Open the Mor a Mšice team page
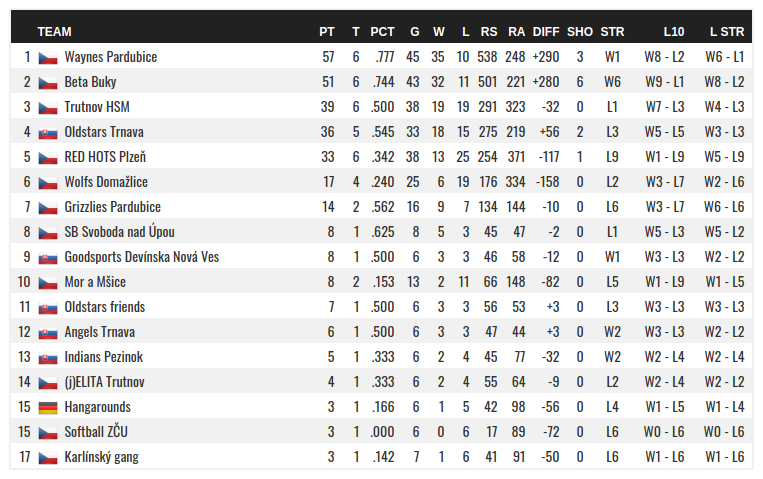Viewport: 763px width, 479px height. point(97,283)
